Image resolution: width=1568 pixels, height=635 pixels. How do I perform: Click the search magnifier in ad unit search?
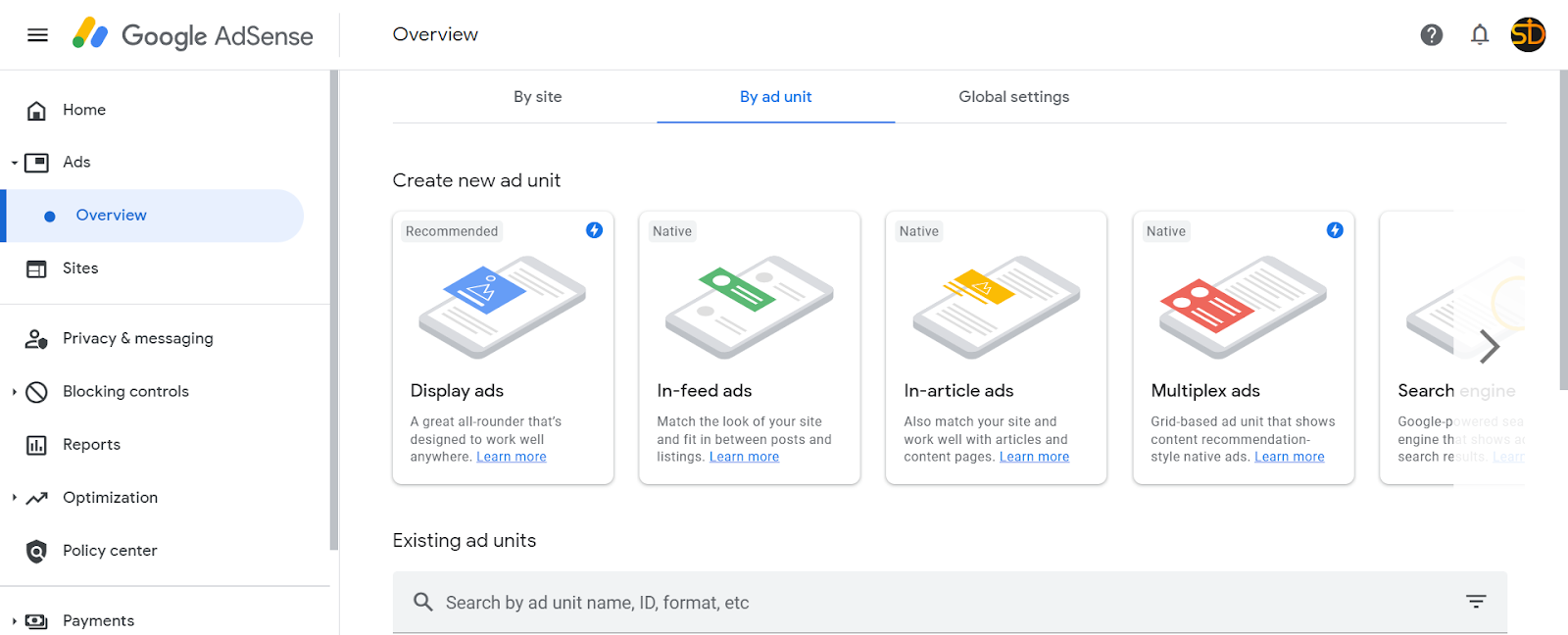pyautogui.click(x=422, y=602)
